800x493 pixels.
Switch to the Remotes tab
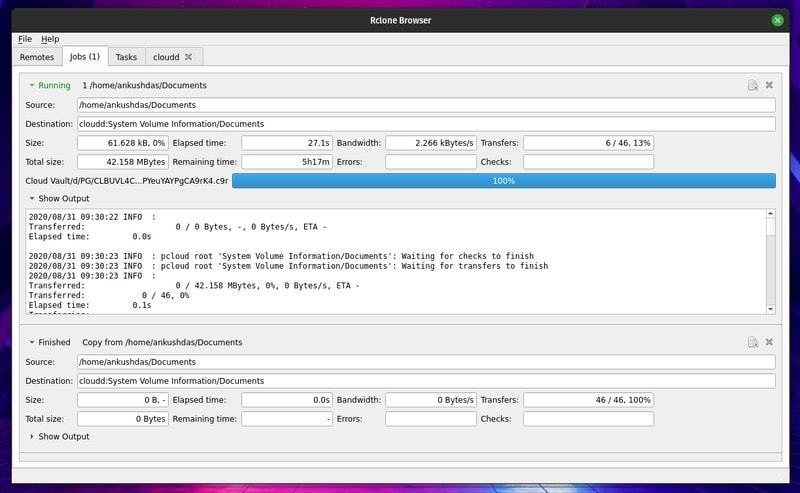(x=37, y=57)
